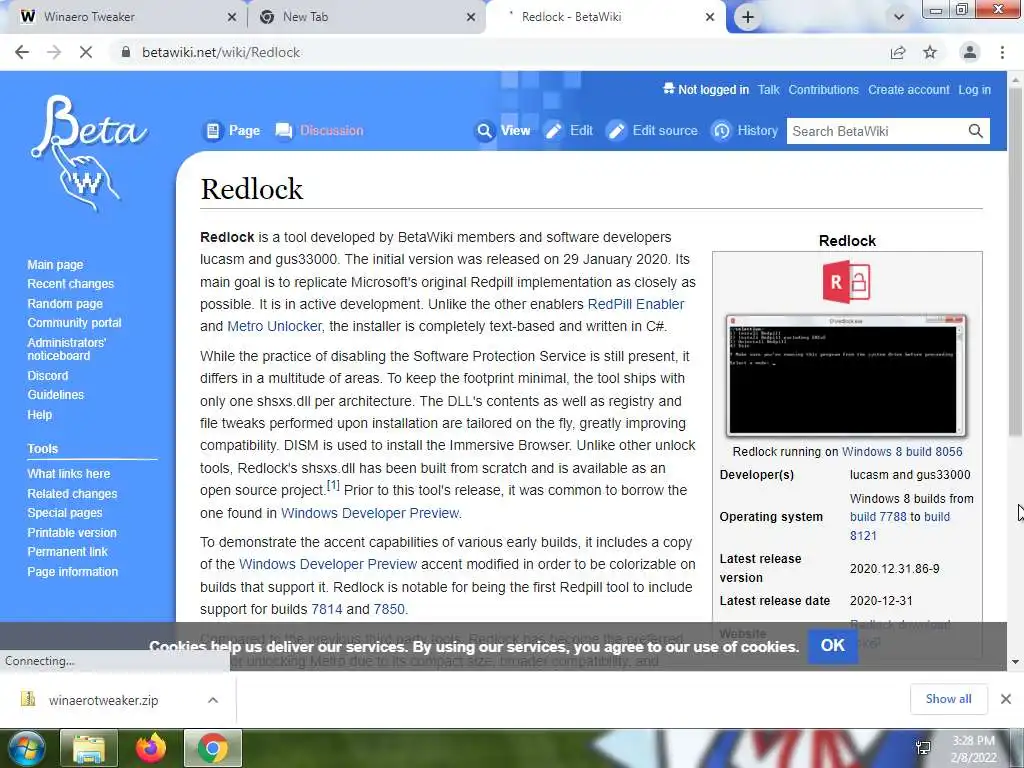Viewport: 1024px width, 768px height.
Task: Open the page History tab
Action: (x=744, y=131)
